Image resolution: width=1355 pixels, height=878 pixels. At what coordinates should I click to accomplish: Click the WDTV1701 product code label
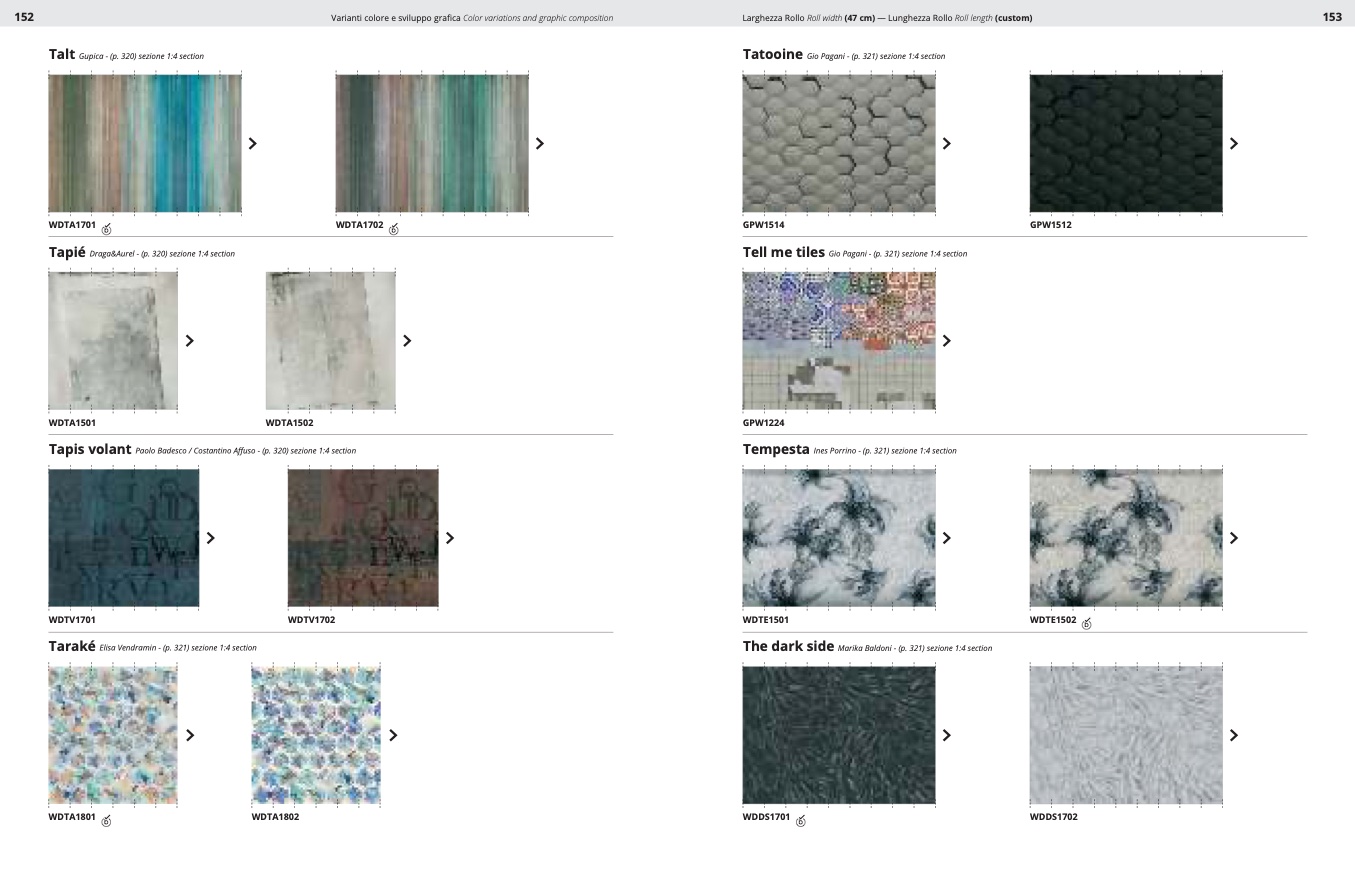pyautogui.click(x=72, y=620)
